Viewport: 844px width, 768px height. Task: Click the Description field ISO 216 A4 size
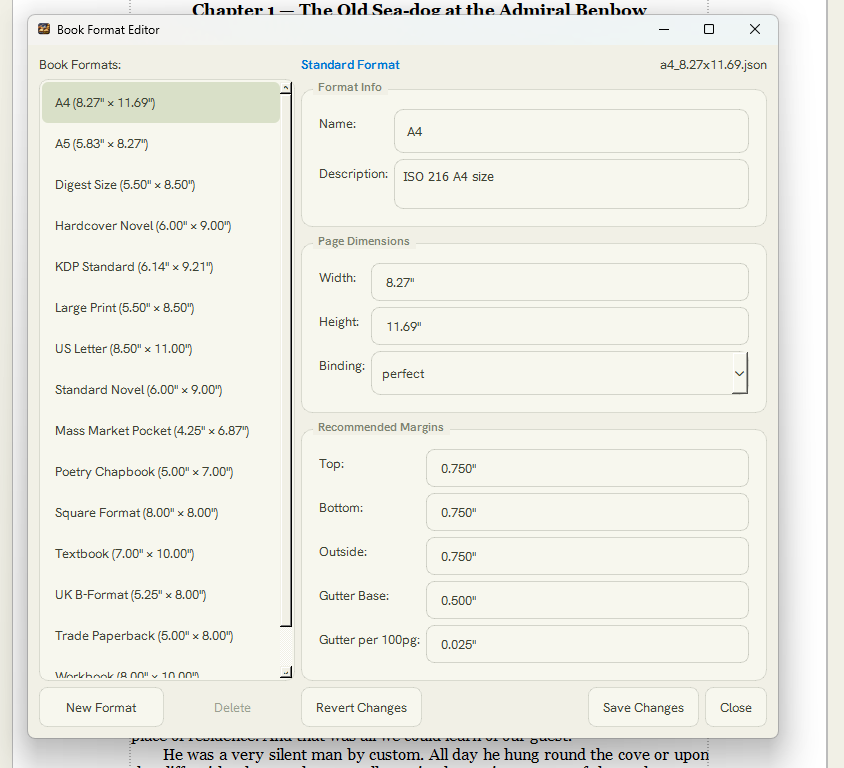[x=571, y=184]
